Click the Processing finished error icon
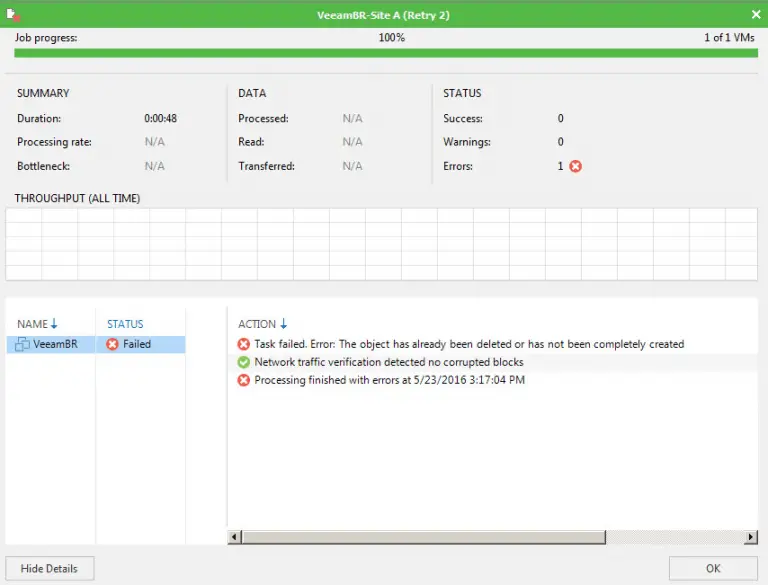This screenshot has height=585, width=768. [x=244, y=380]
